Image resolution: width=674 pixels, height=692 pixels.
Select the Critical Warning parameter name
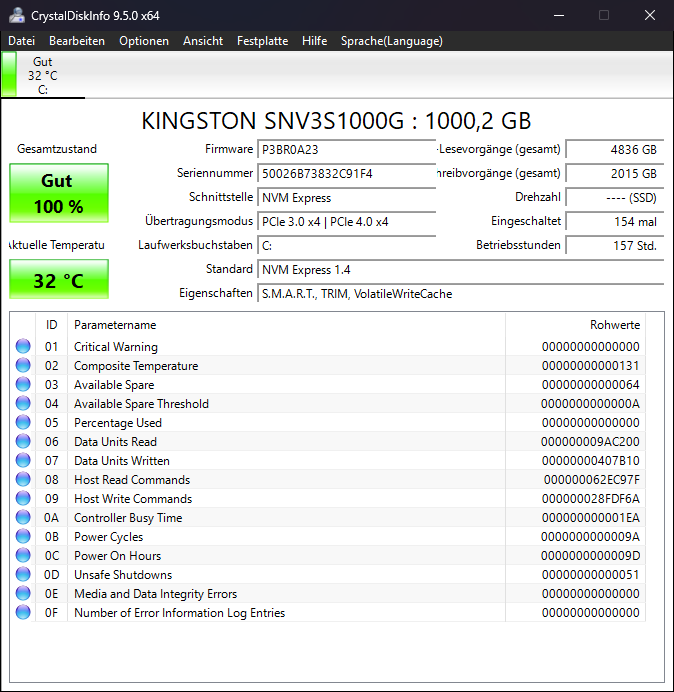click(116, 347)
